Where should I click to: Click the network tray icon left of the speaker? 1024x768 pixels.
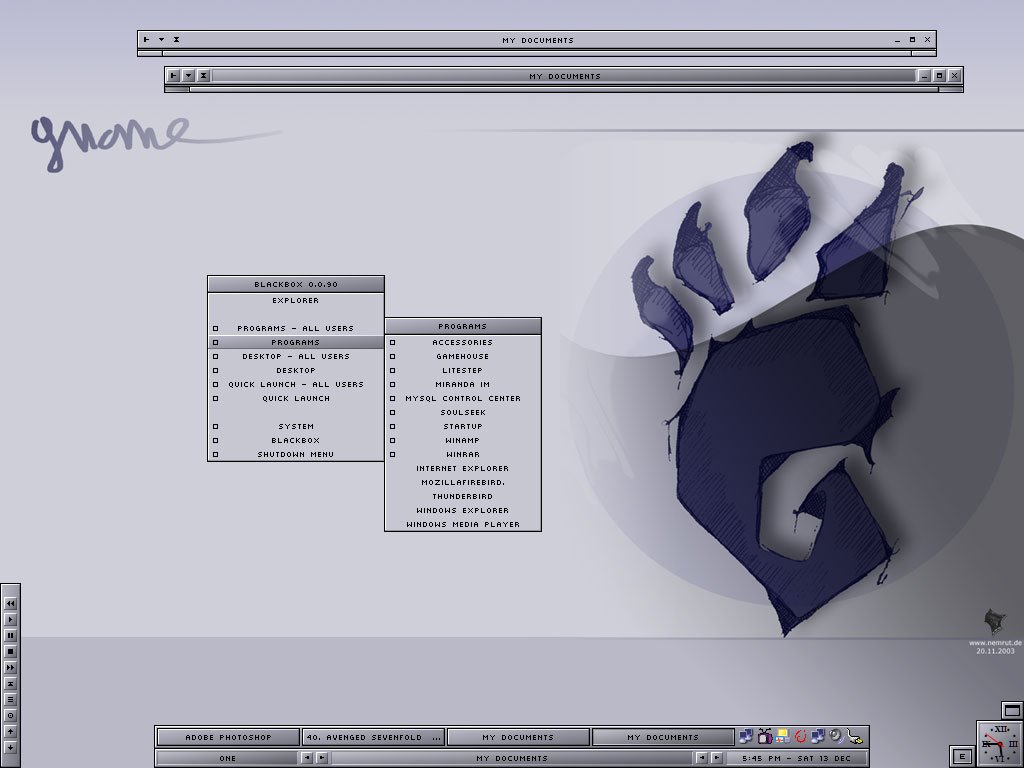point(818,737)
